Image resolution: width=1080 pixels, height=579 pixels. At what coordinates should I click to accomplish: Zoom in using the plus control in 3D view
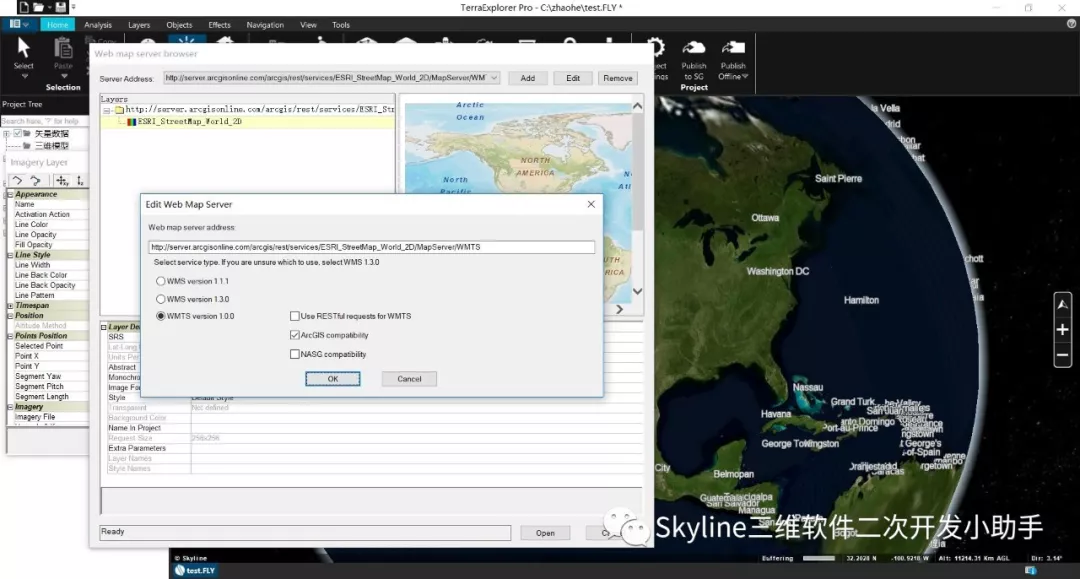1063,330
